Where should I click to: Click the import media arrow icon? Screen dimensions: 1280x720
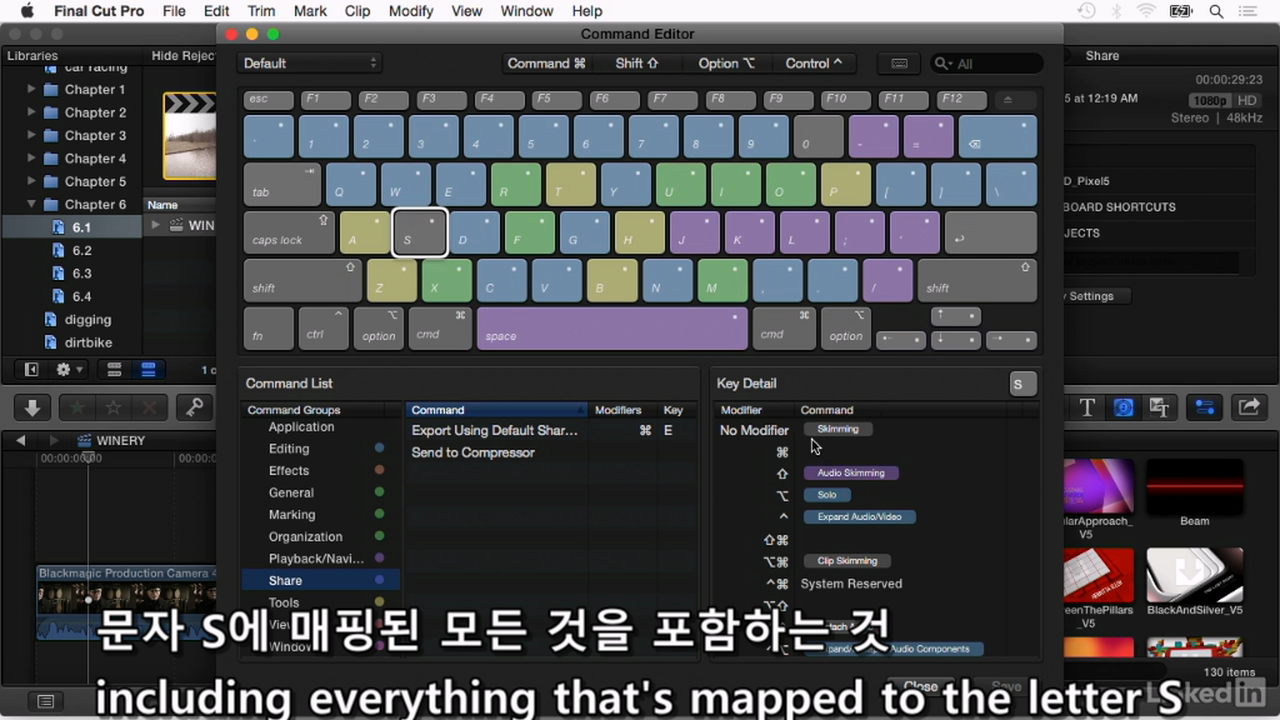point(32,407)
